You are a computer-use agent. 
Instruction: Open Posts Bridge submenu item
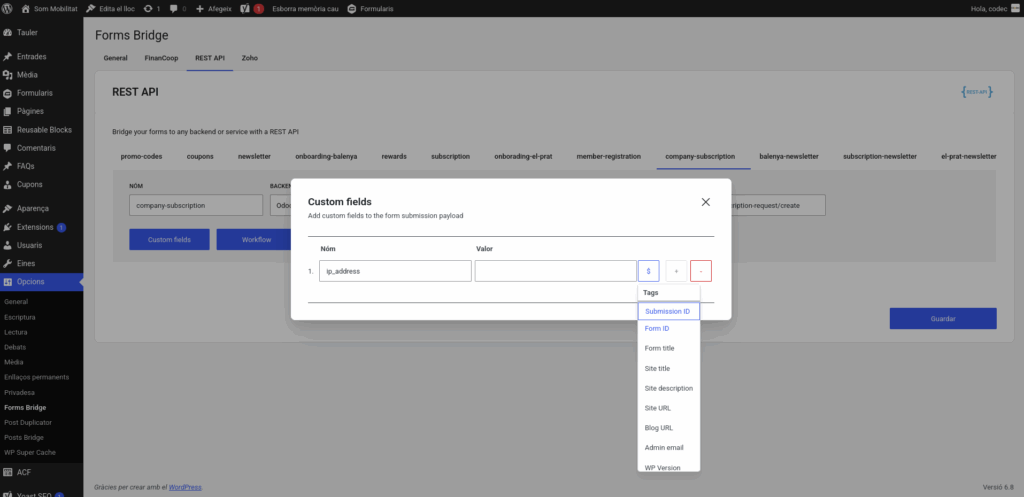pyautogui.click(x=24, y=438)
